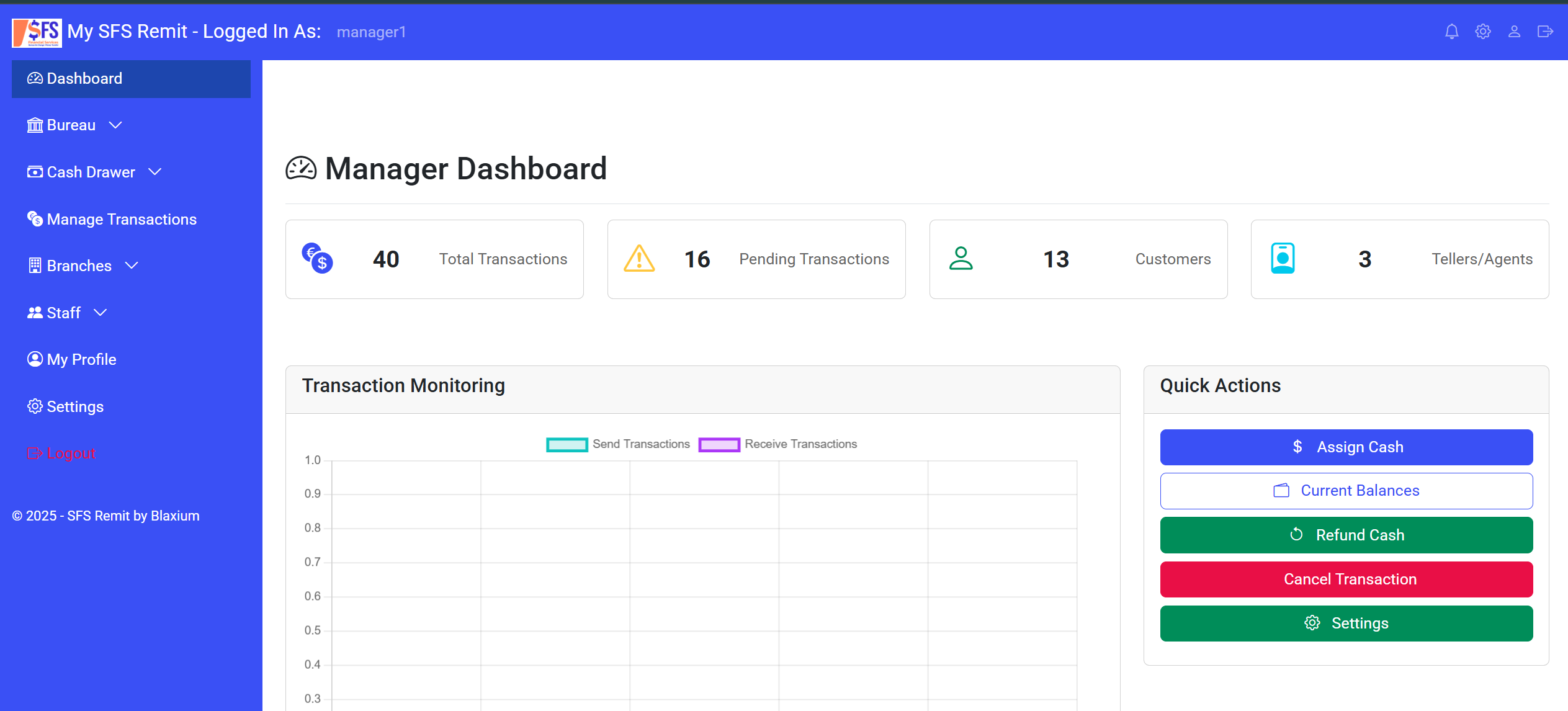Expand the Staff sidebar chevron
Image resolution: width=1568 pixels, height=711 pixels.
(101, 313)
